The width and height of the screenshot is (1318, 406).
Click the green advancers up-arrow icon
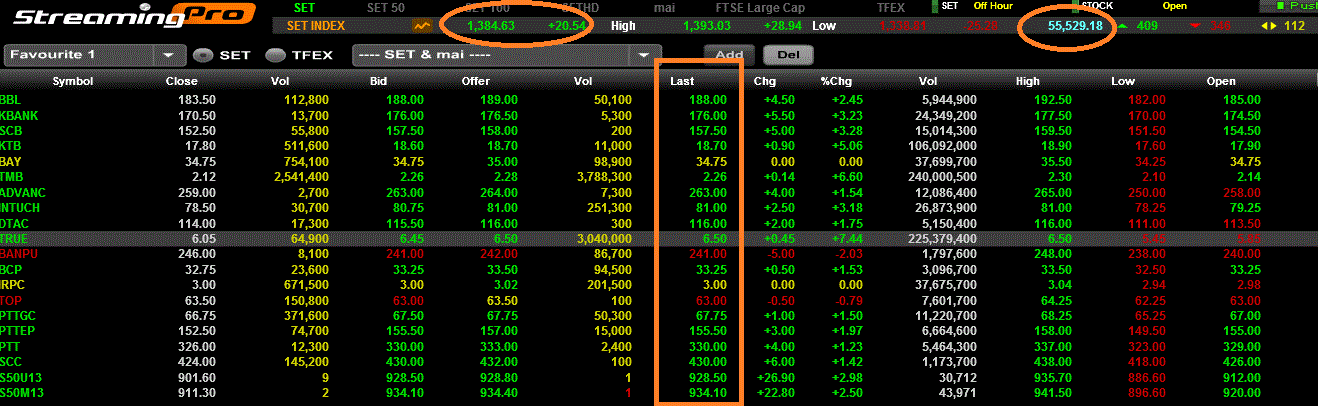(x=1123, y=26)
